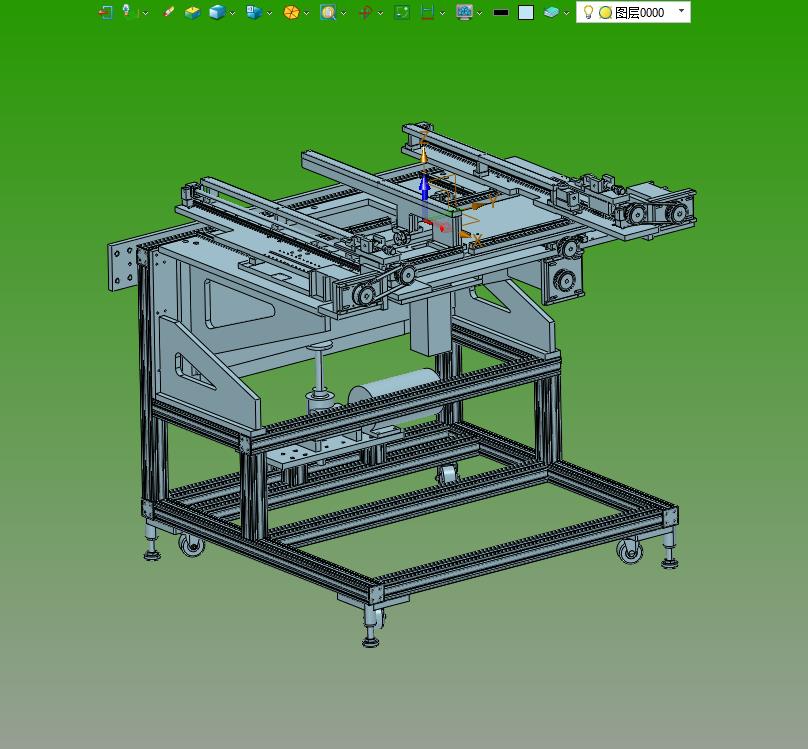Expand the view orientation dropdown arrow
This screenshot has height=749, width=808.
coord(269,13)
